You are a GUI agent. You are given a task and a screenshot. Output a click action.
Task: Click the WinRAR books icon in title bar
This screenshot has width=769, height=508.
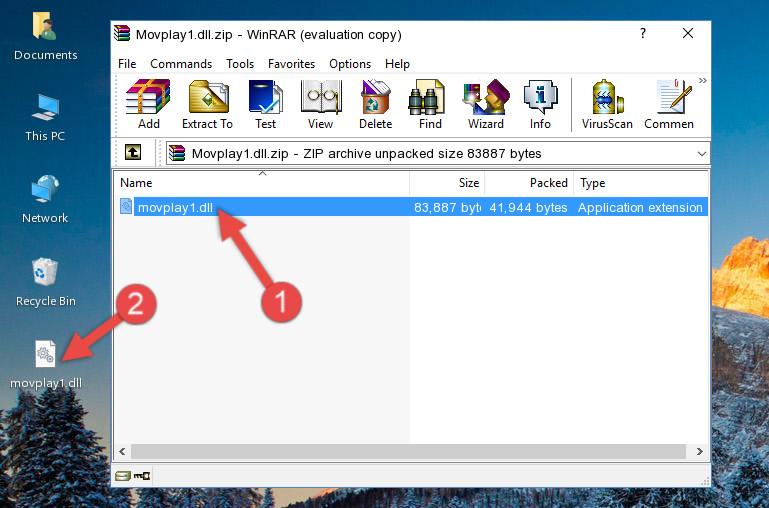pyautogui.click(x=122, y=33)
